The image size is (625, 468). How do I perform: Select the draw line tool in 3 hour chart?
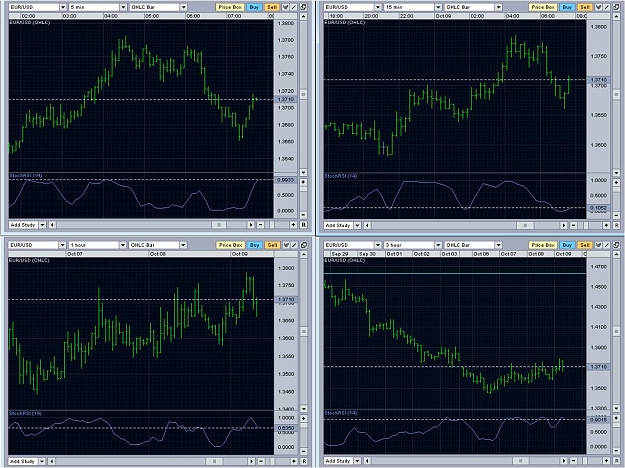pos(607,245)
